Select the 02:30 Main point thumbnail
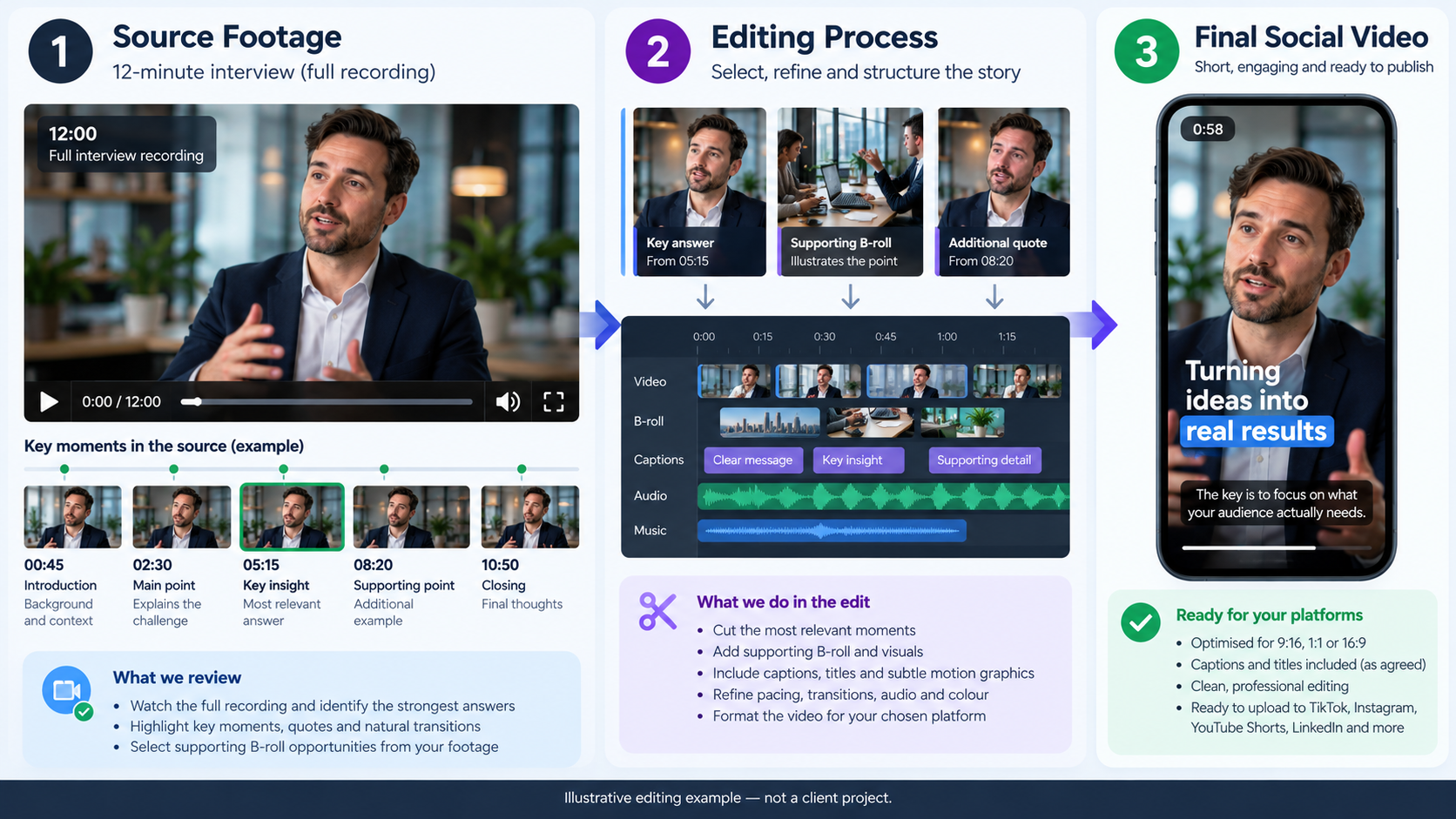 tap(181, 517)
